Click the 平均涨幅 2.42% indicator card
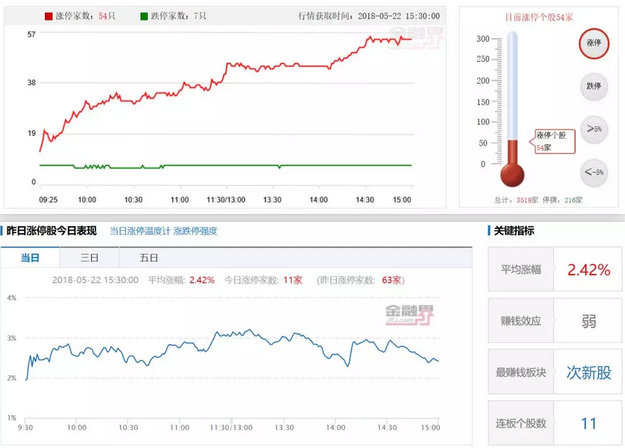This screenshot has width=625, height=448. point(551,270)
